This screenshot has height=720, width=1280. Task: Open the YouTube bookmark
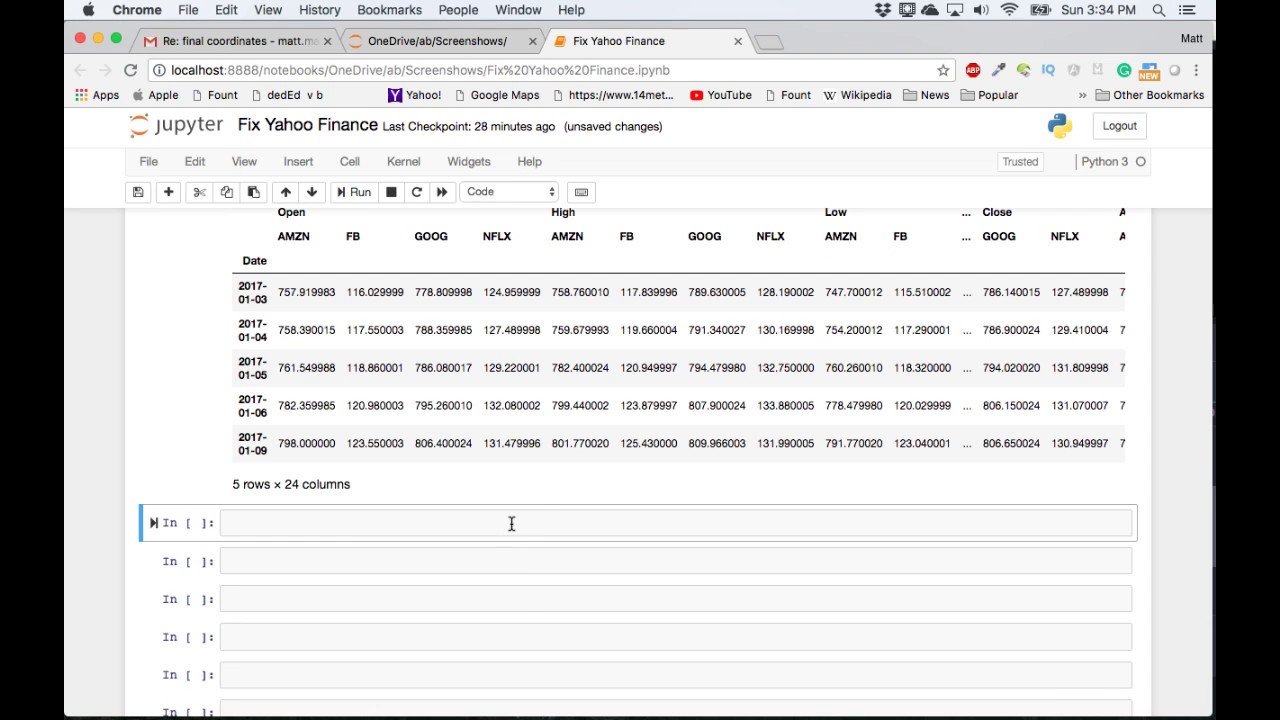(x=721, y=95)
